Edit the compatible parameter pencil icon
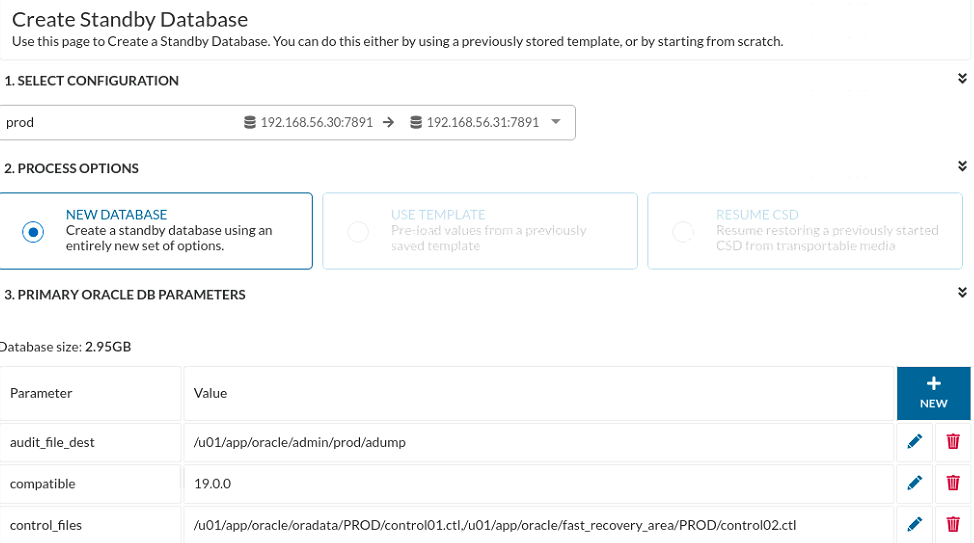This screenshot has height=543, width=974. (x=914, y=483)
